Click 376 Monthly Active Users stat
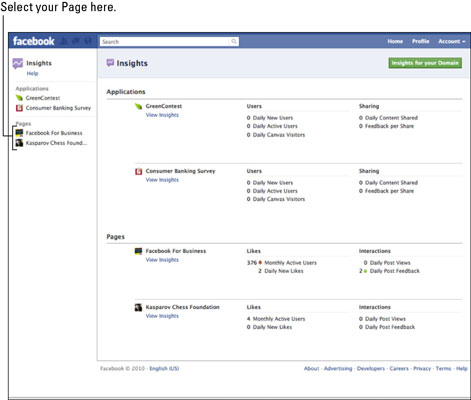The width and height of the screenshot is (471, 400). [x=282, y=263]
